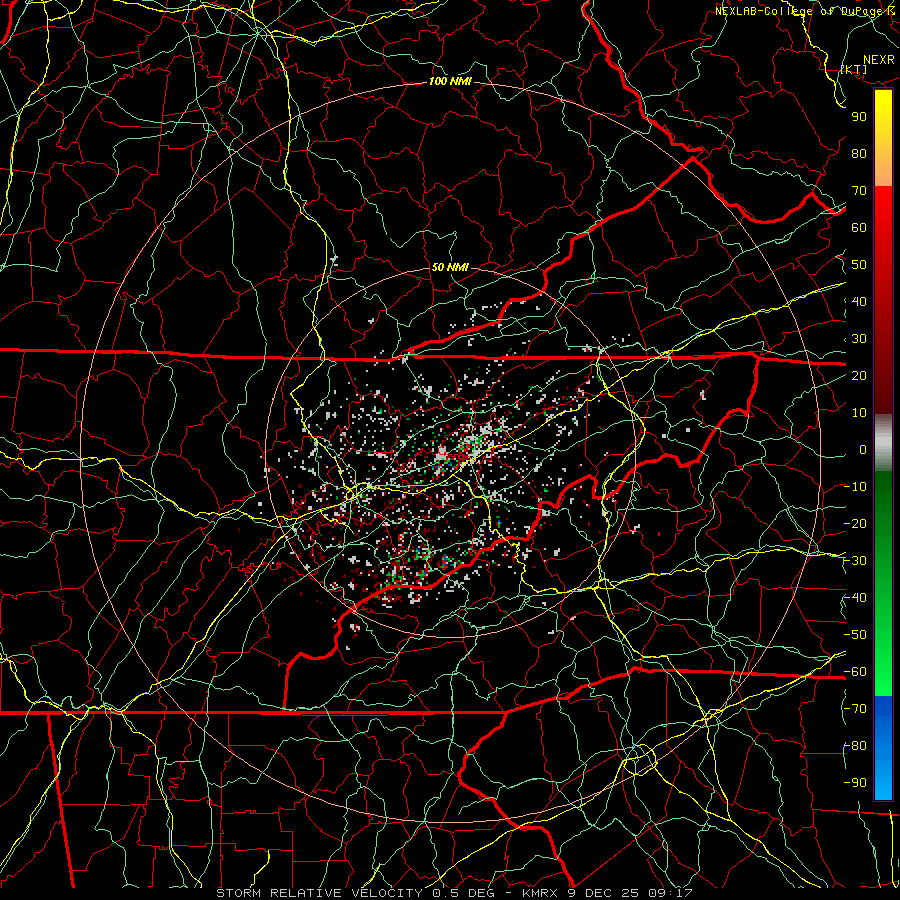Click the positive 80 label on velocity scale
Viewport: 900px width, 900px height.
tap(859, 154)
